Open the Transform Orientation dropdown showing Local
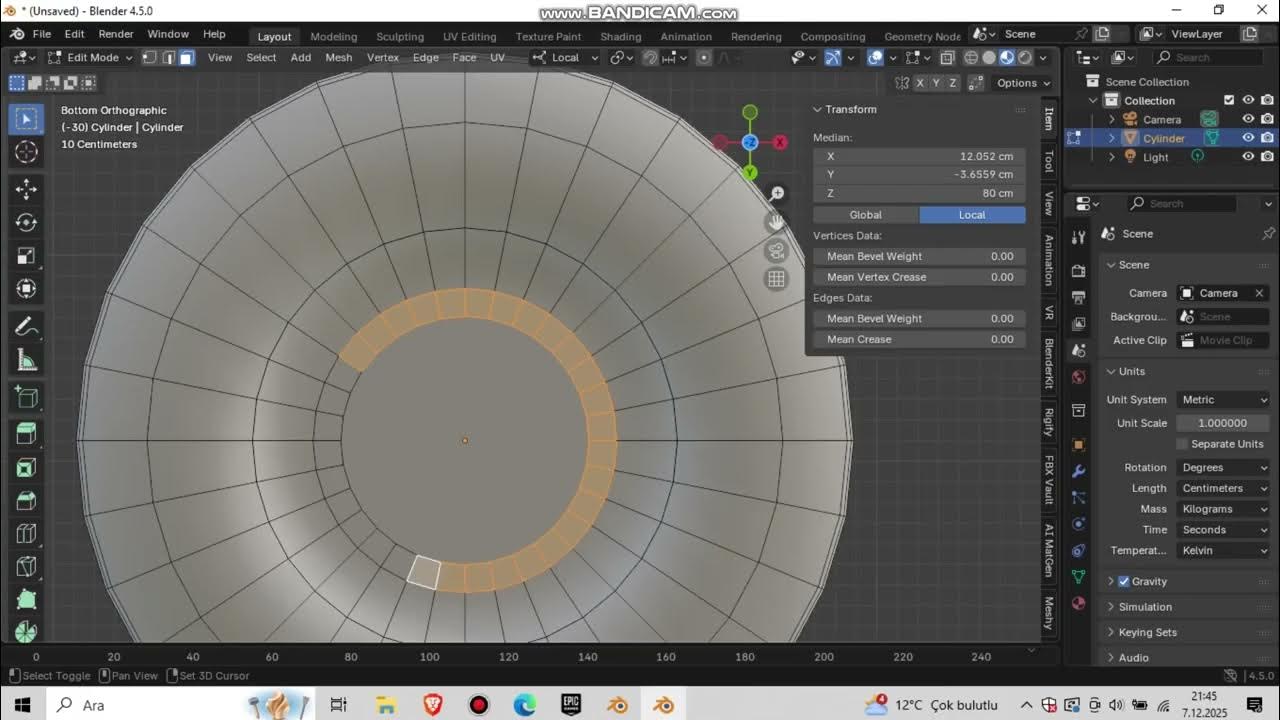The width and height of the screenshot is (1280, 720). [565, 57]
